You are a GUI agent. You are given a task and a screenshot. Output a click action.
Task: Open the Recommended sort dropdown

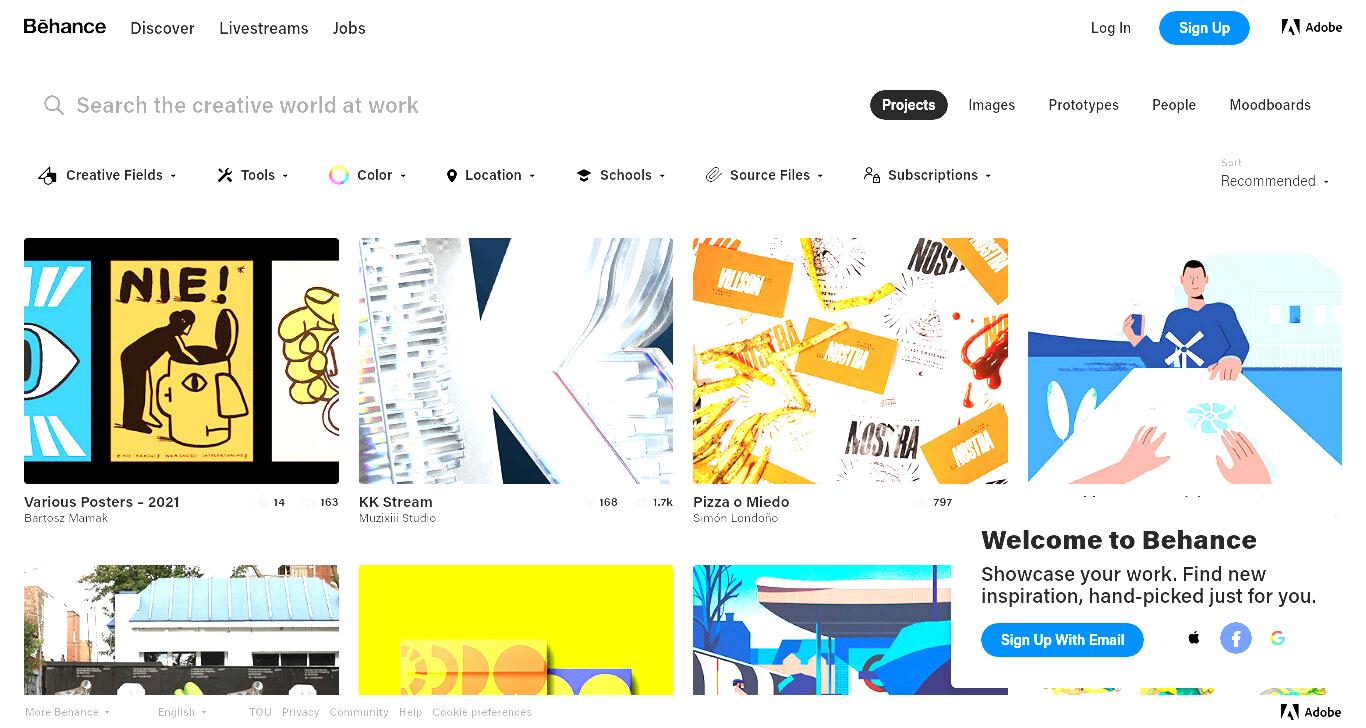1275,181
